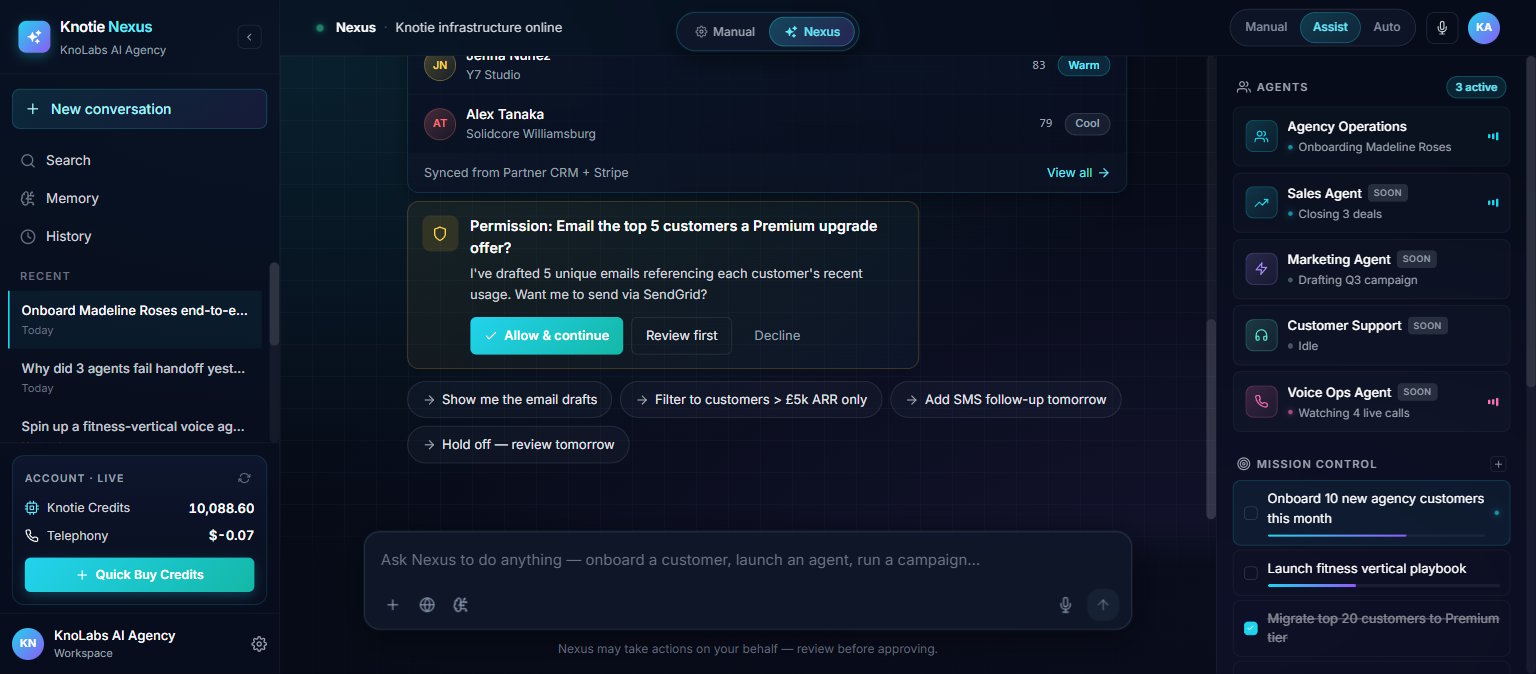Screen dimensions: 1536x674
Task: Open conversation Spin up a fitness-vertical voice agent
Action: click(135, 426)
